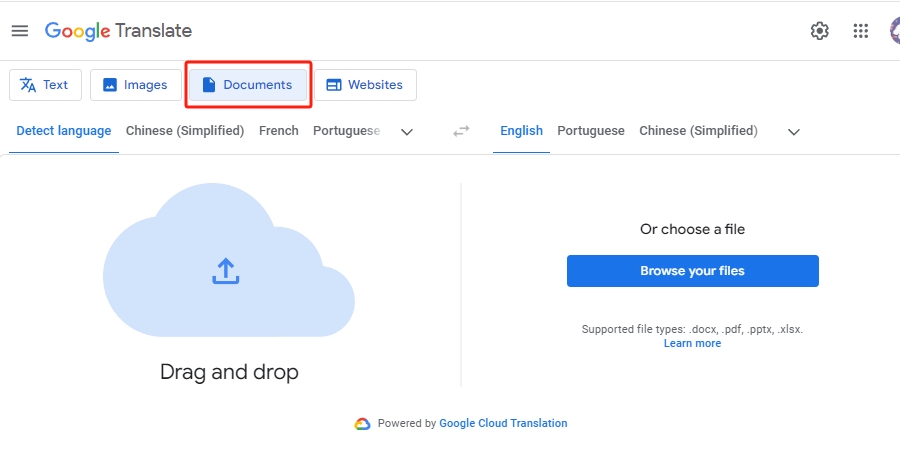Viewport: 900px width, 450px height.
Task: Select English as target language
Action: click(521, 131)
